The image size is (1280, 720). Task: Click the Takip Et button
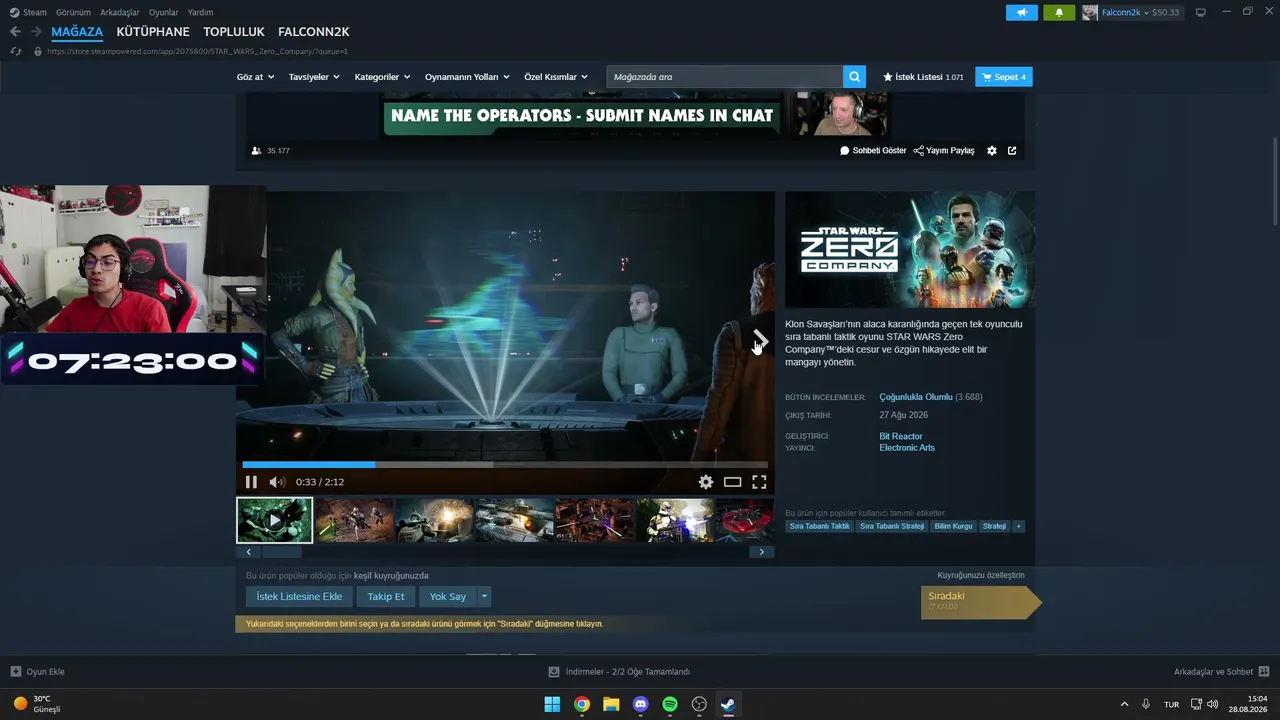(386, 597)
